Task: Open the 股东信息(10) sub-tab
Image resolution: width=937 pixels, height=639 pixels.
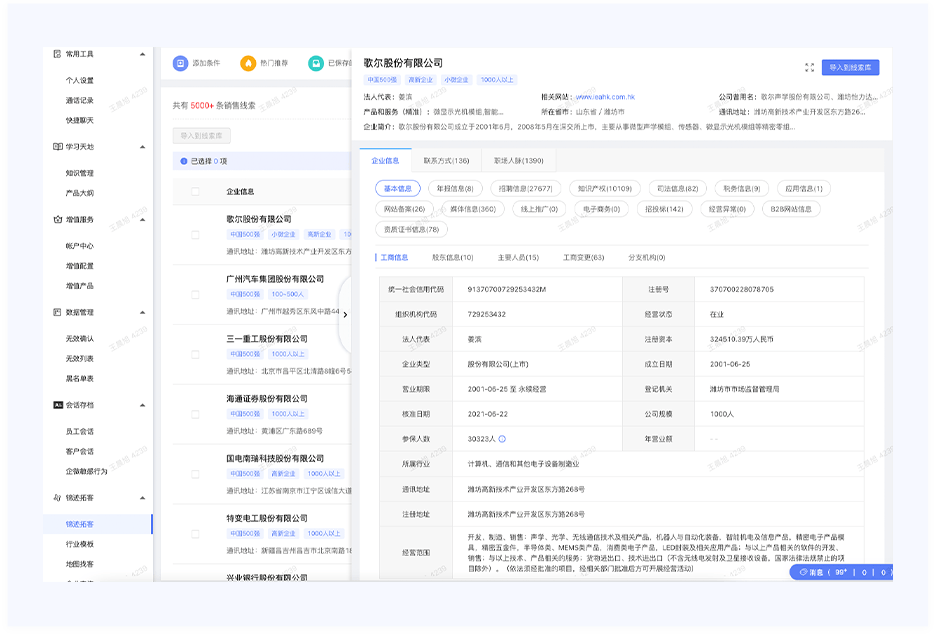Action: click(452, 257)
